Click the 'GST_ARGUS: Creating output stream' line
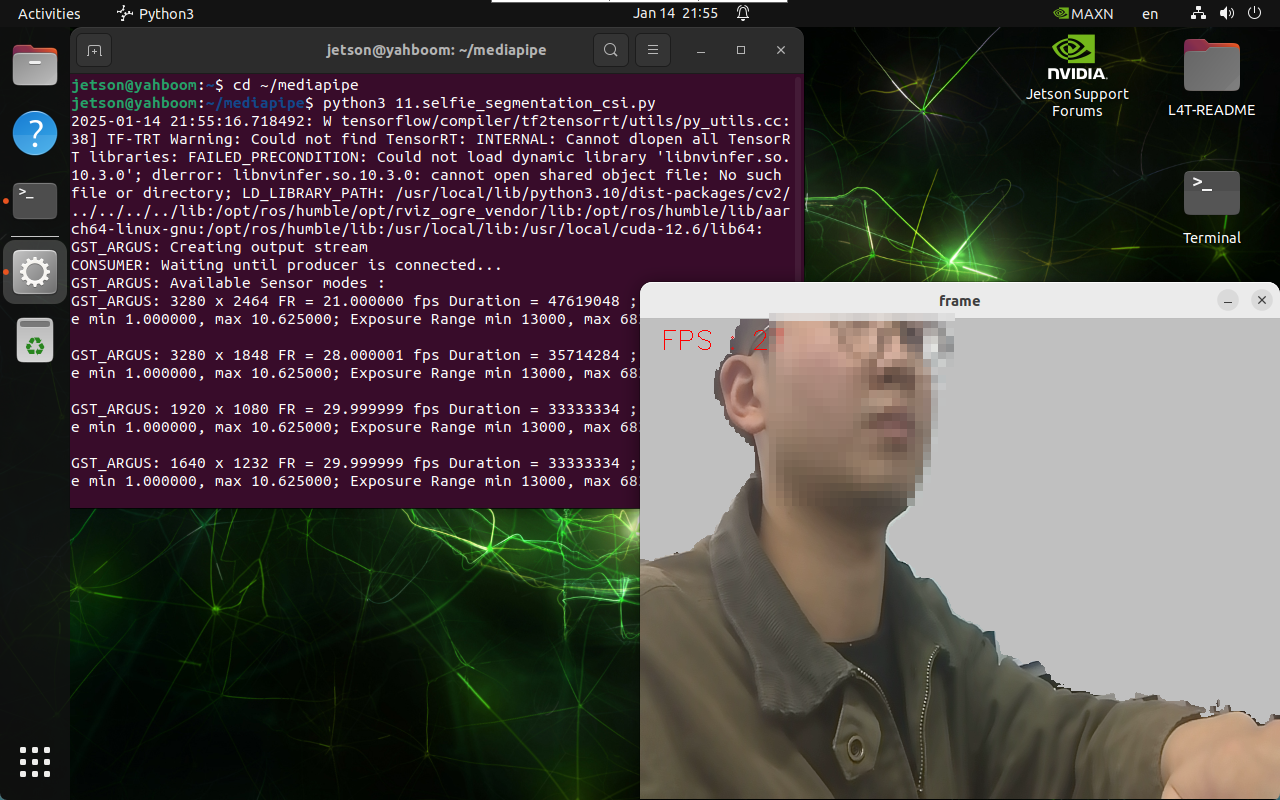1280x800 pixels. point(219,247)
